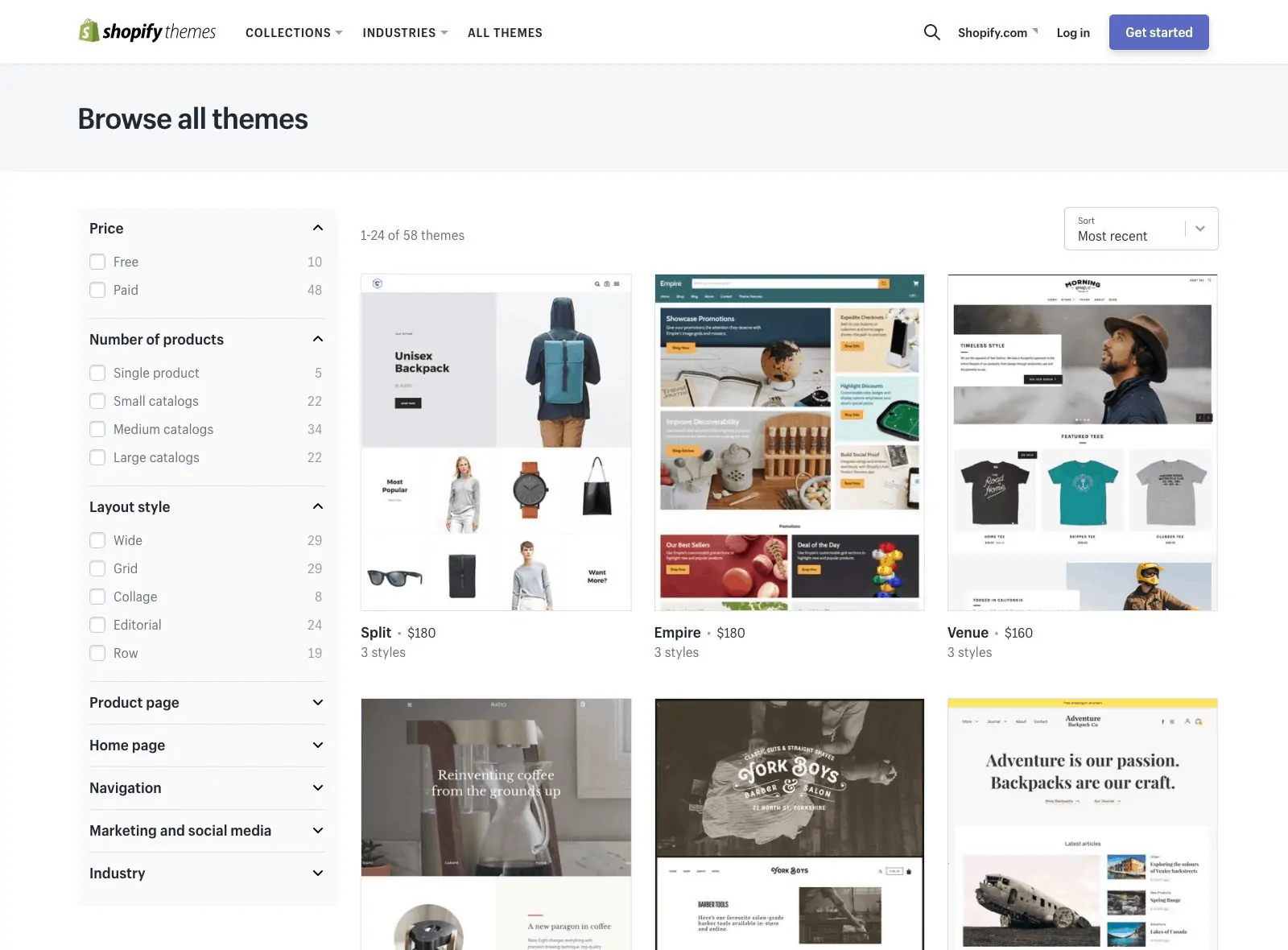Click the Sort dropdown chevron
The image size is (1288, 950).
1200,229
